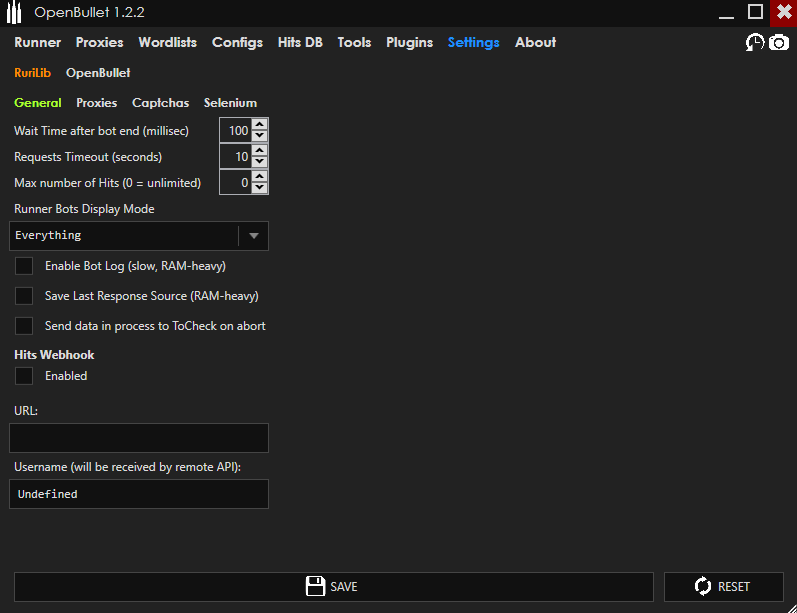Increase Wait Time after bot end
This screenshot has height=613, width=797.
click(260, 125)
